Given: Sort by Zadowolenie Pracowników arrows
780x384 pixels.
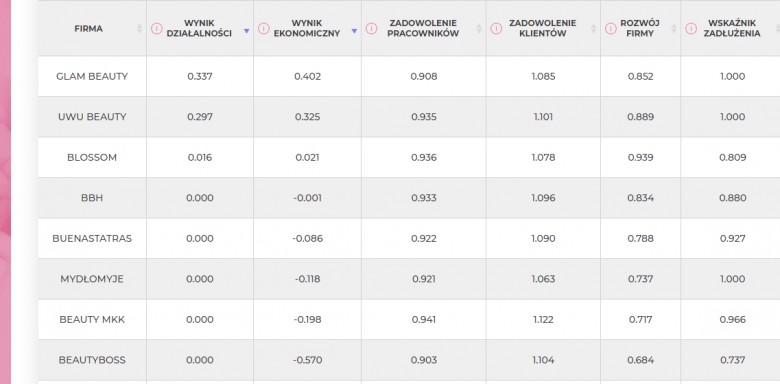Looking at the screenshot, I should (x=479, y=29).
